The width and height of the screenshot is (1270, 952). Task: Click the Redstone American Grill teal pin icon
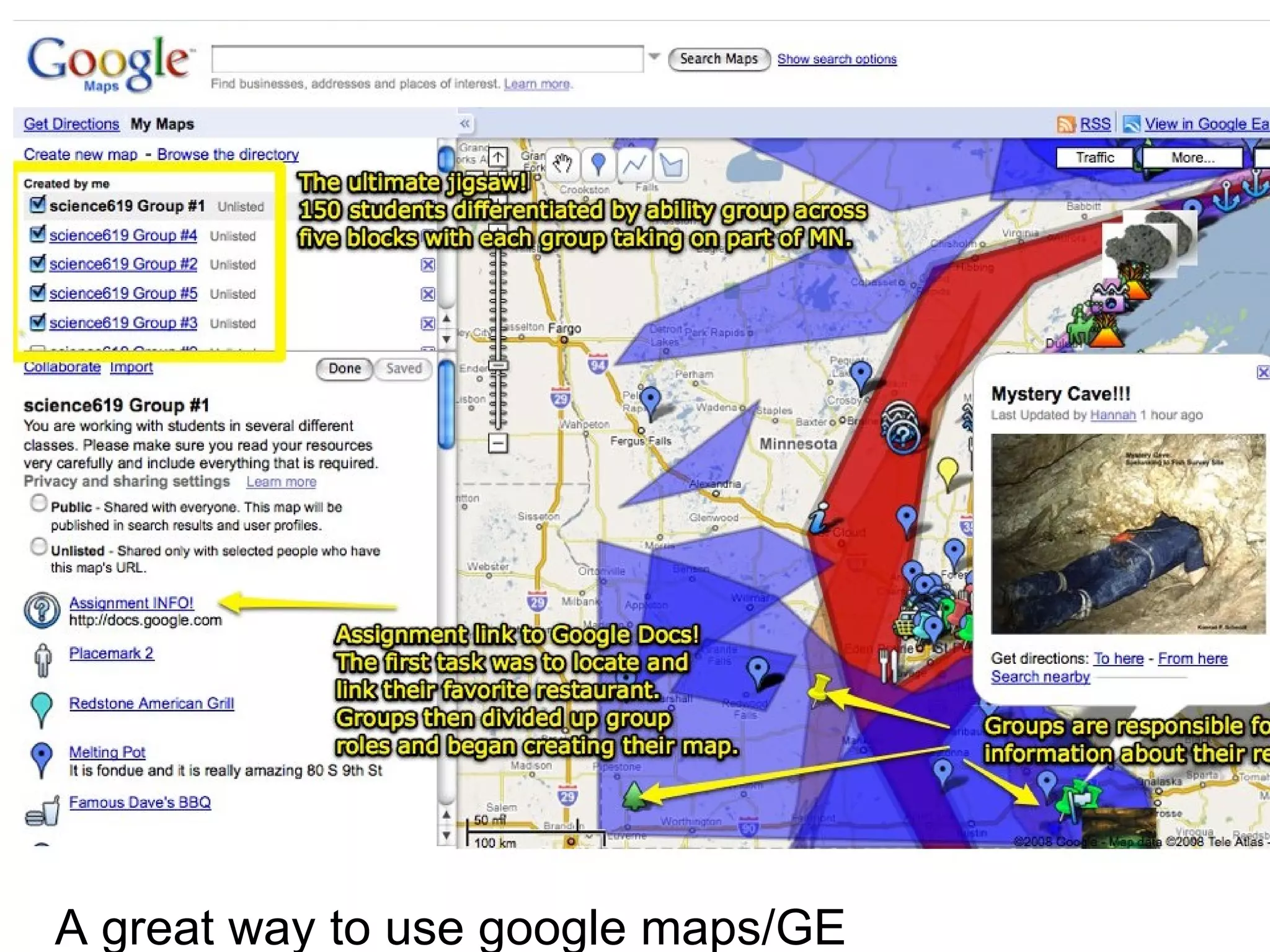point(42,710)
